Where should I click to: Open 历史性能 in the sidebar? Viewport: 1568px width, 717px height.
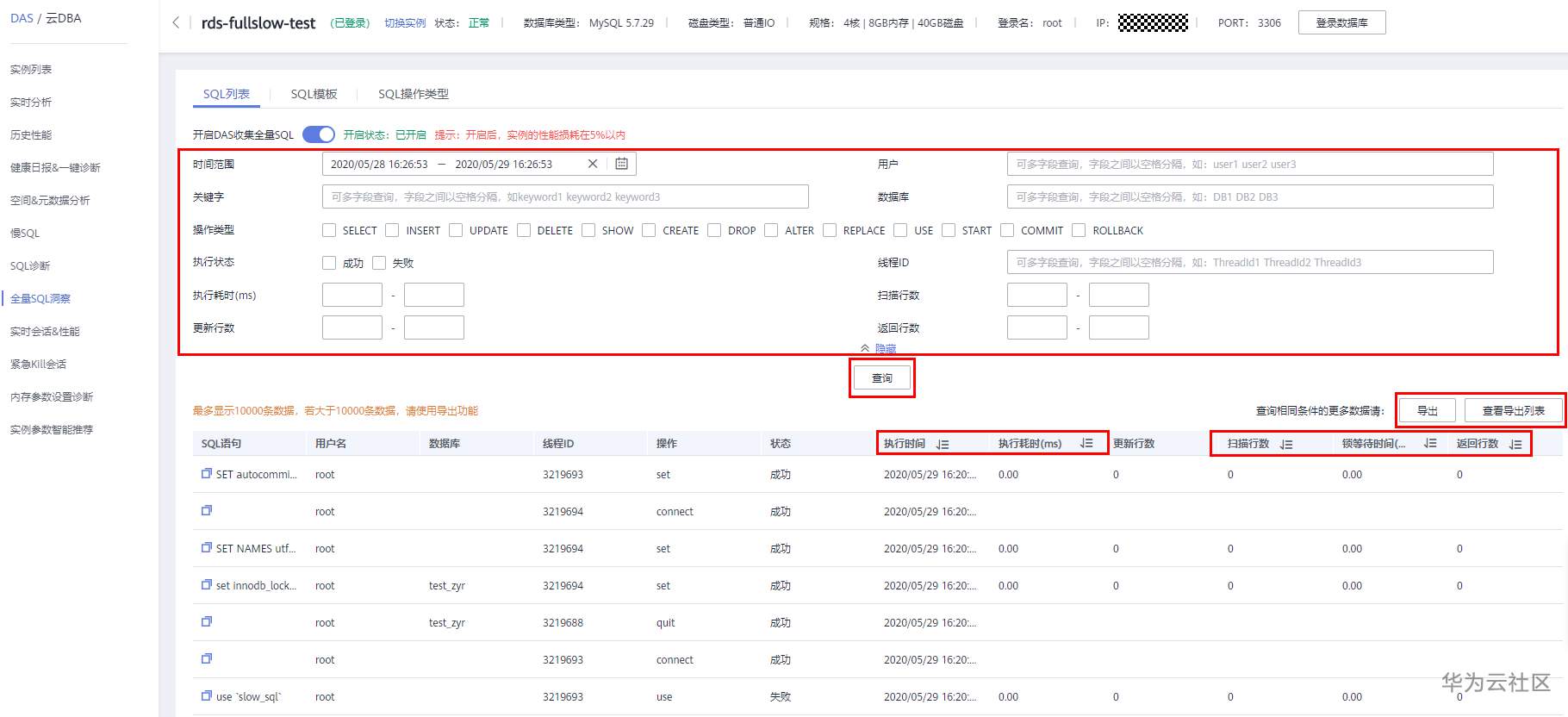pos(31,134)
